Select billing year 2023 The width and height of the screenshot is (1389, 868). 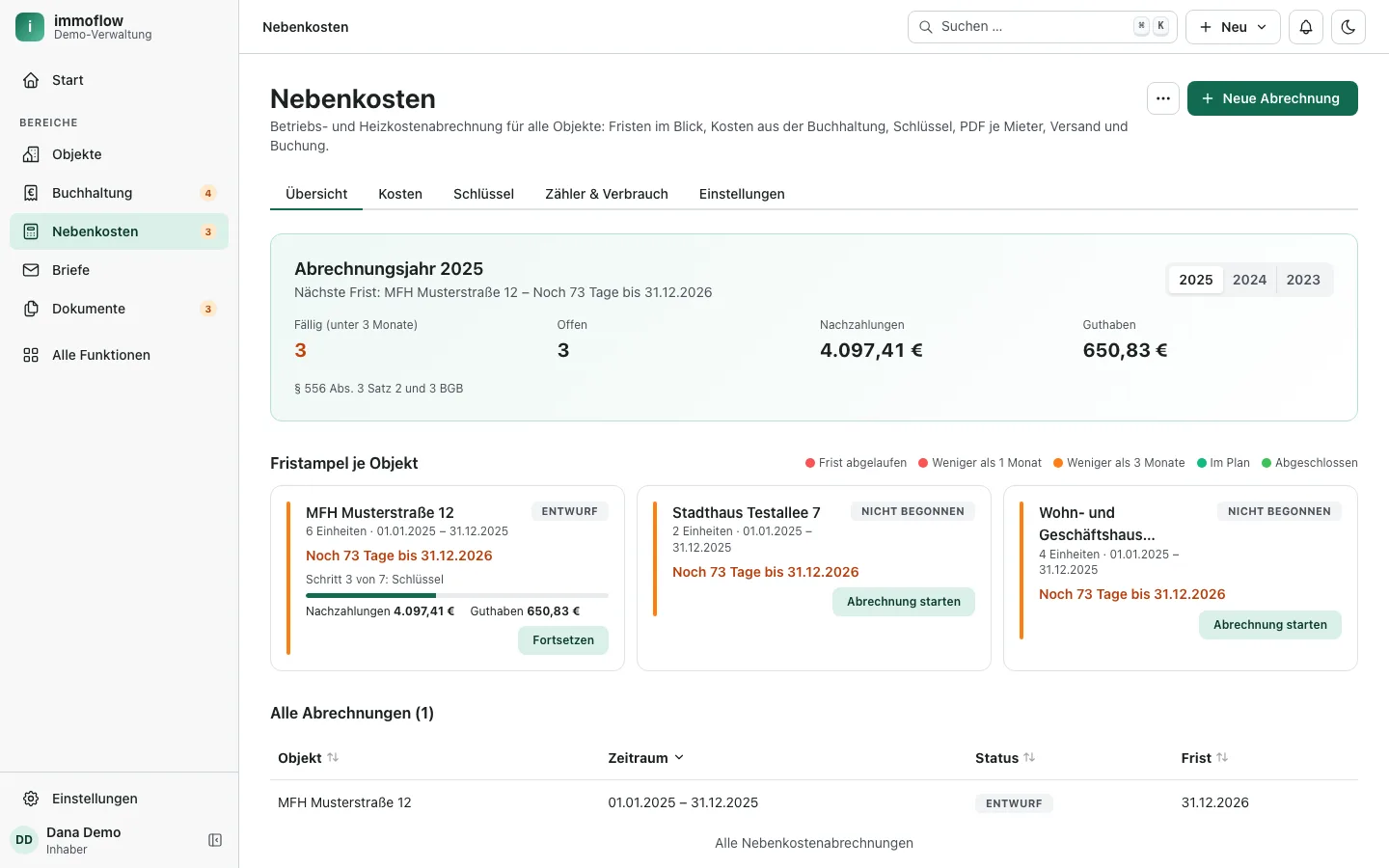(1303, 280)
